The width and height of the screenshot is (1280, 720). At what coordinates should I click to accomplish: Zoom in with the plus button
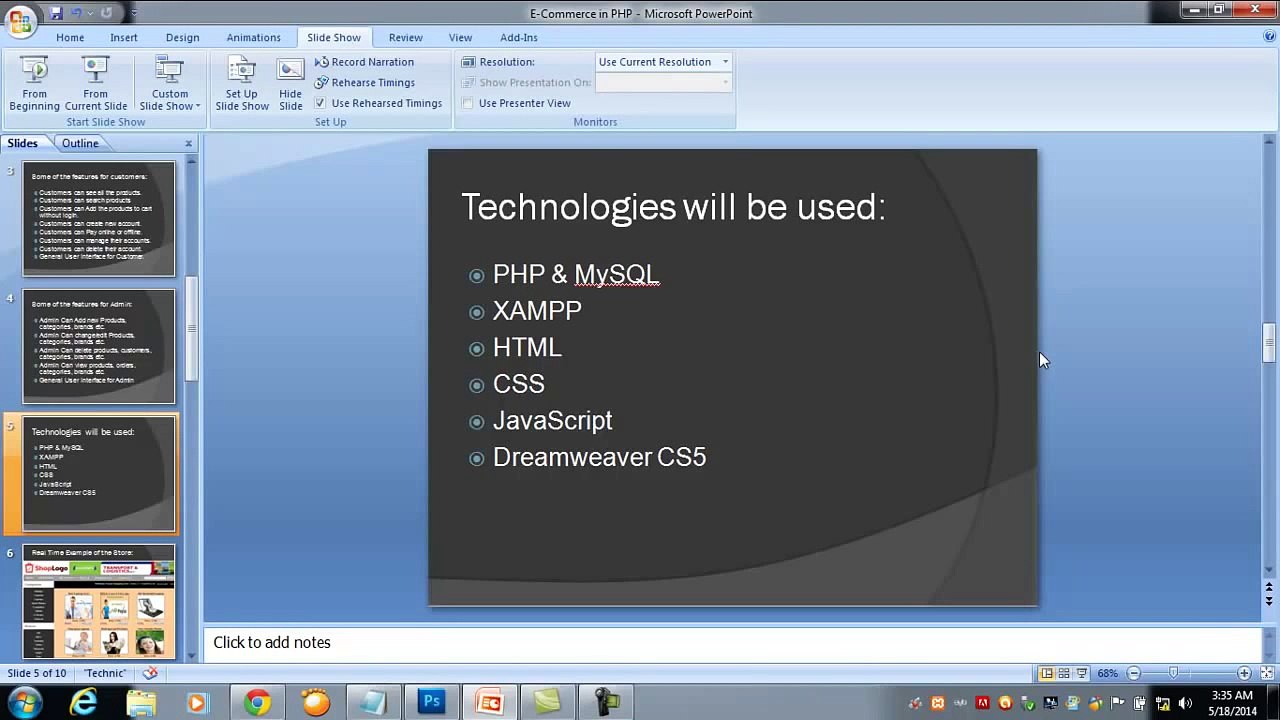pyautogui.click(x=1244, y=673)
